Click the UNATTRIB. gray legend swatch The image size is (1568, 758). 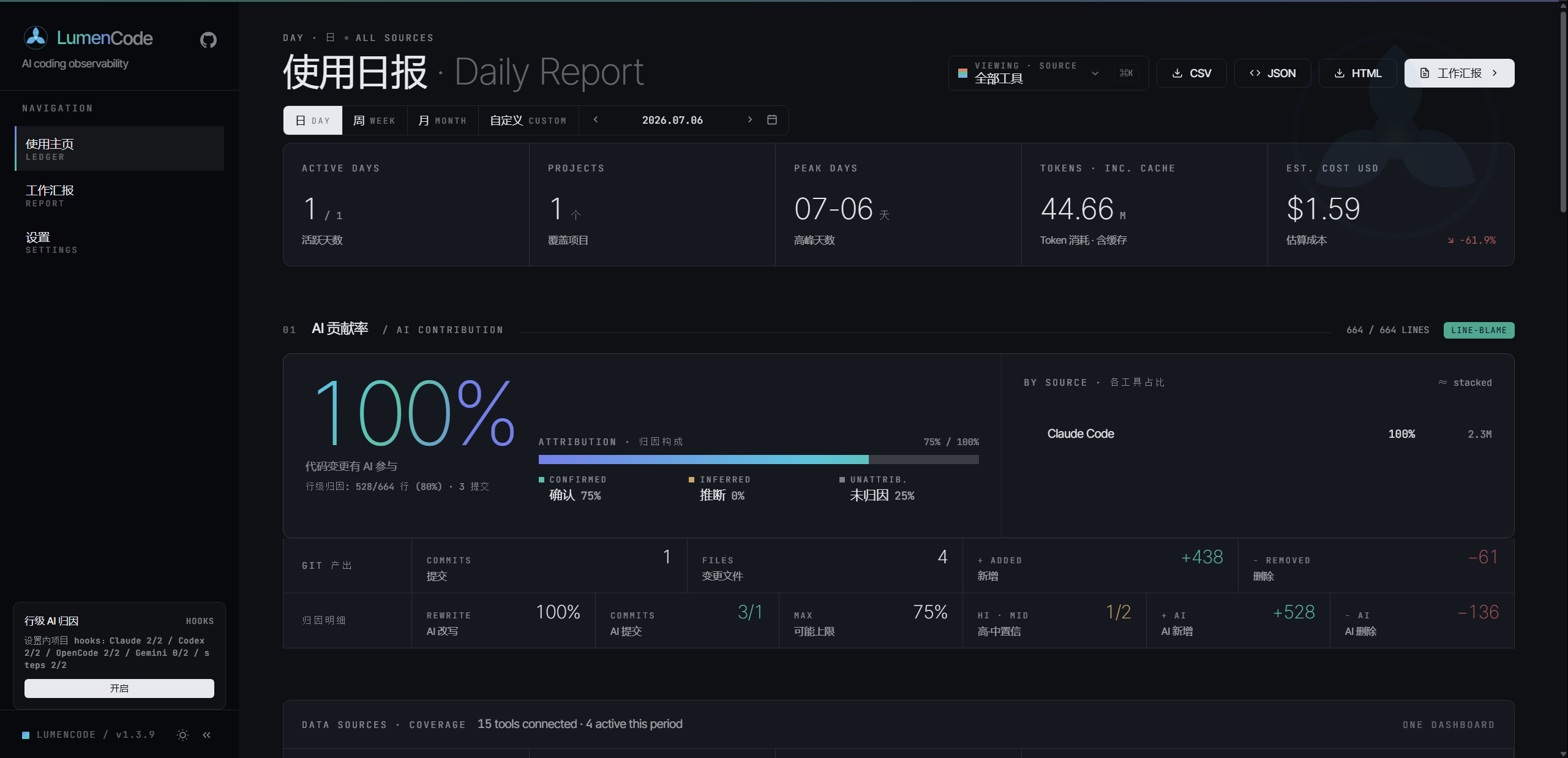point(842,480)
